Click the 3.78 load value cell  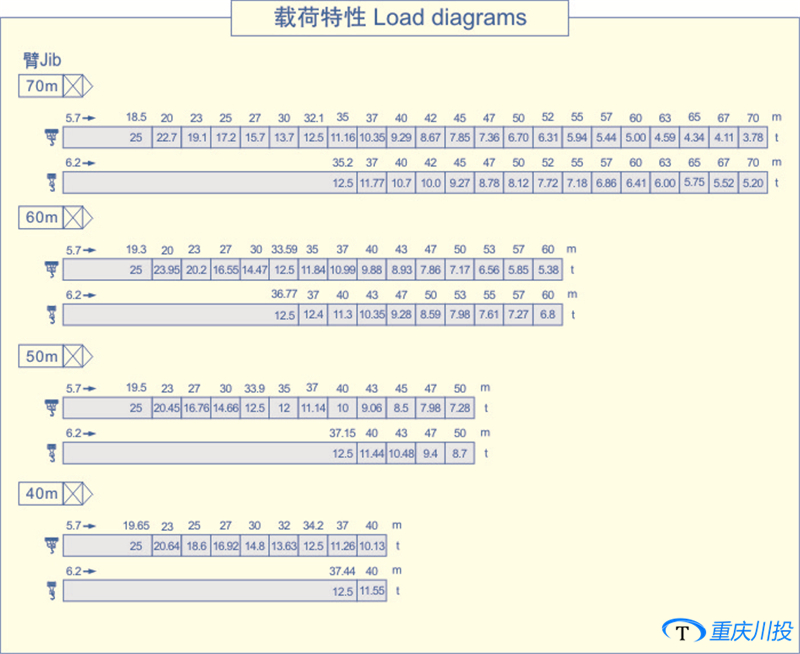tap(753, 137)
